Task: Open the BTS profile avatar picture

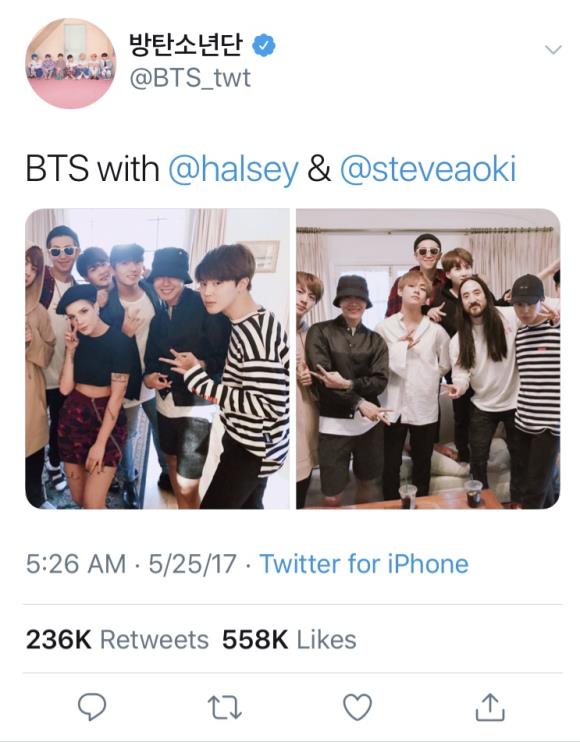Action: tap(70, 63)
